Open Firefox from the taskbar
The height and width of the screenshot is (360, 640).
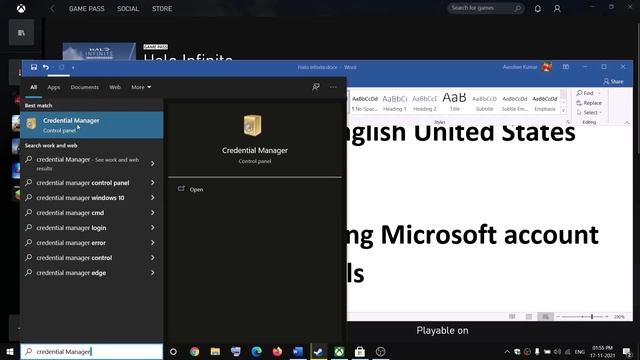[277, 351]
